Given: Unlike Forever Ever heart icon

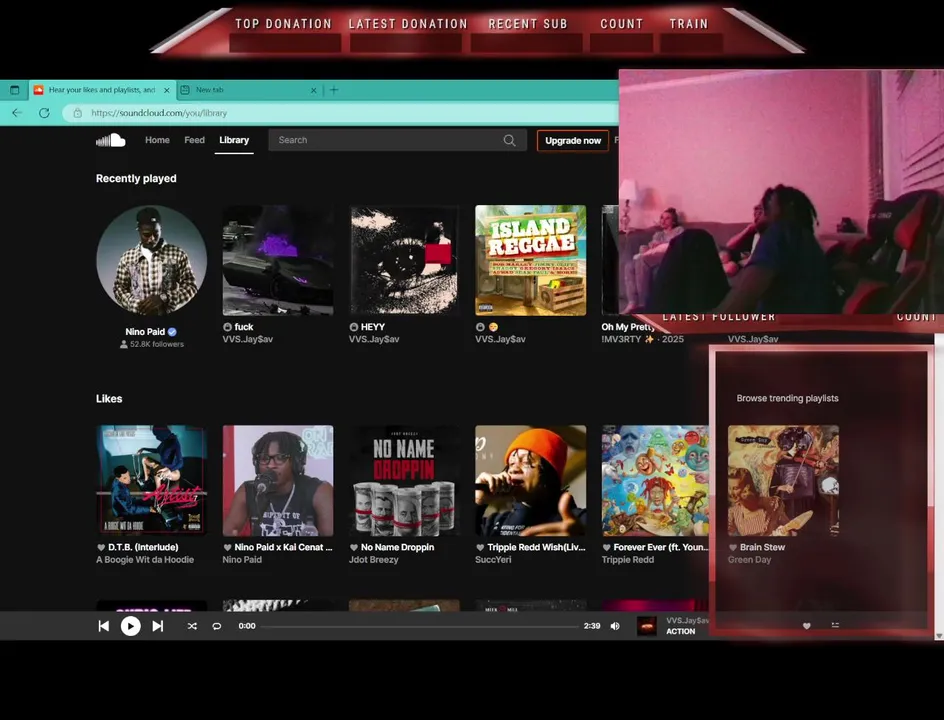Looking at the screenshot, I should (x=607, y=547).
